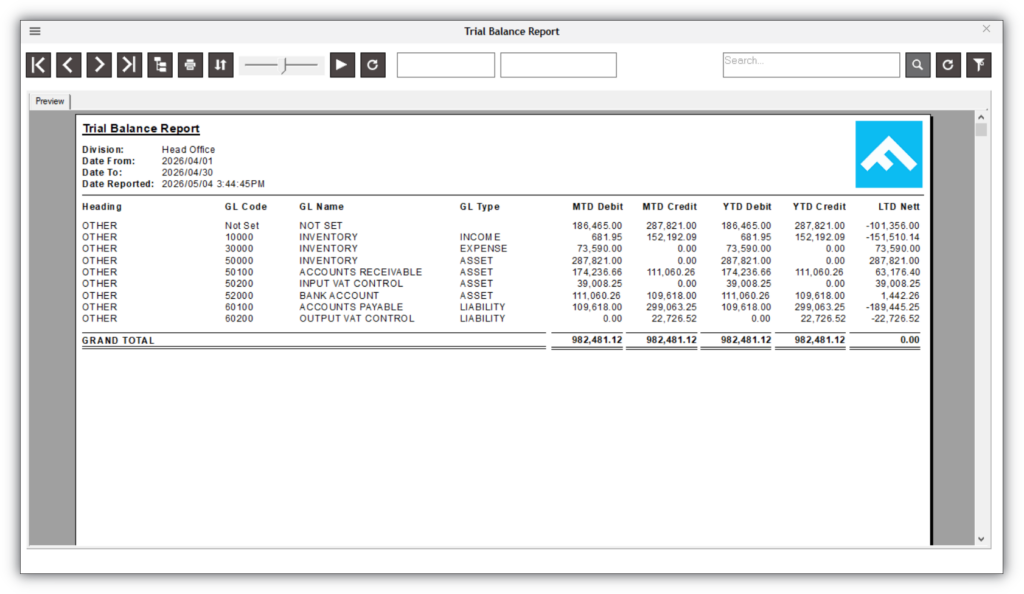Click GL code '10000'
Screen dimensions: 1024x594
point(239,237)
